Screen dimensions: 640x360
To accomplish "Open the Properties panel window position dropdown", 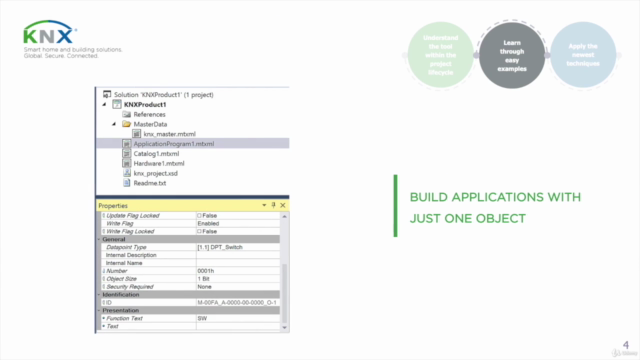I will pyautogui.click(x=264, y=205).
